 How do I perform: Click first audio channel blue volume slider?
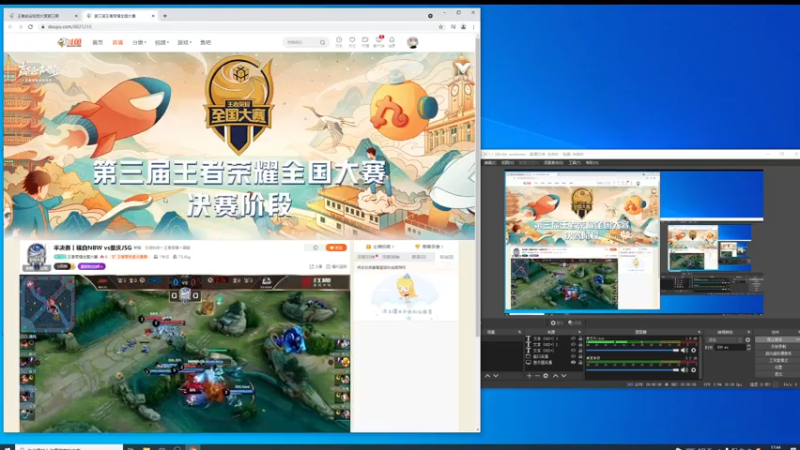[x=633, y=351]
